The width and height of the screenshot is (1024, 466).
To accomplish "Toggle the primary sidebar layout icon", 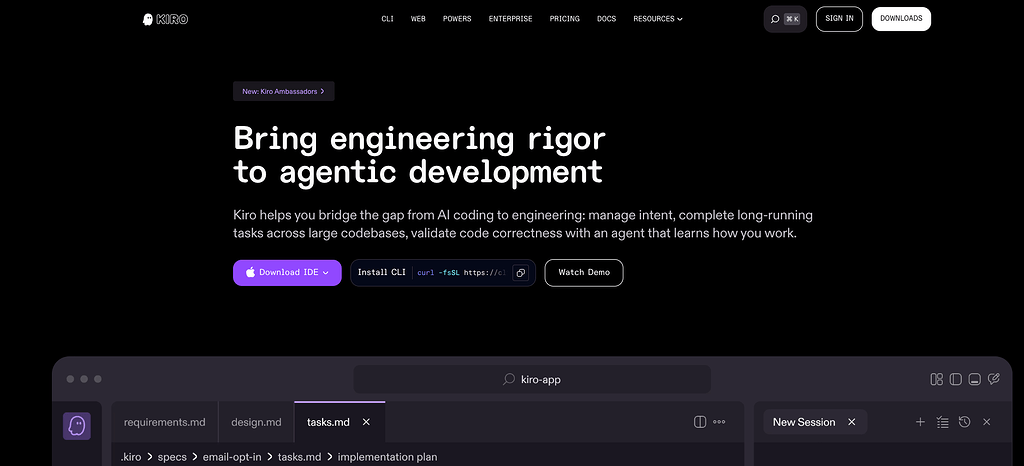I will [955, 379].
